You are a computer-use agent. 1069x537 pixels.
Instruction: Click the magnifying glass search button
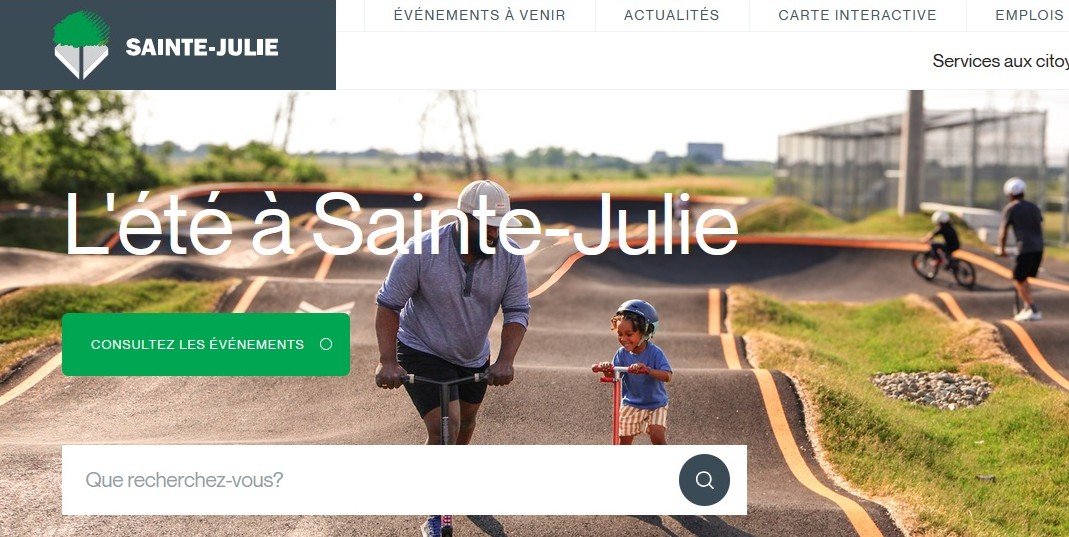coord(704,480)
